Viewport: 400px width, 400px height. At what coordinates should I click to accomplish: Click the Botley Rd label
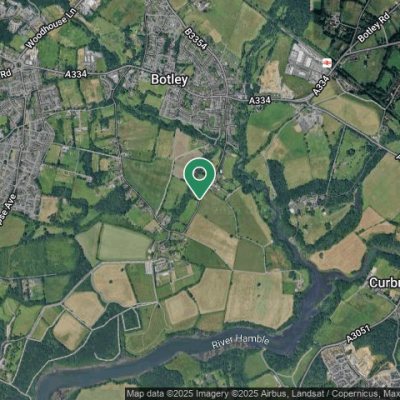[374, 27]
